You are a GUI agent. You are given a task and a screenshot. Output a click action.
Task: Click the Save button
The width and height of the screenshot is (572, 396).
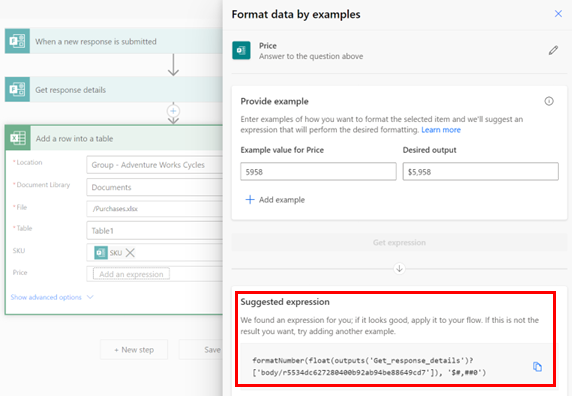(201, 350)
